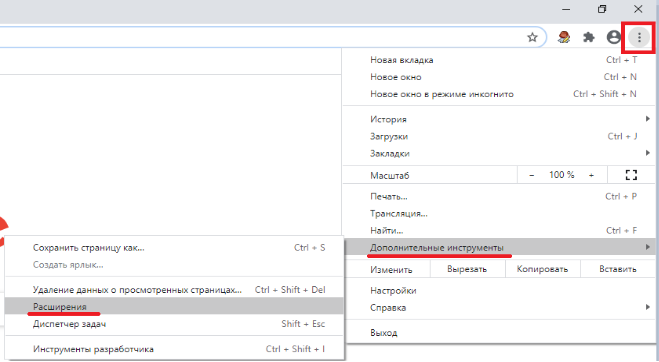Click the 100 % zoom value

tap(561, 175)
